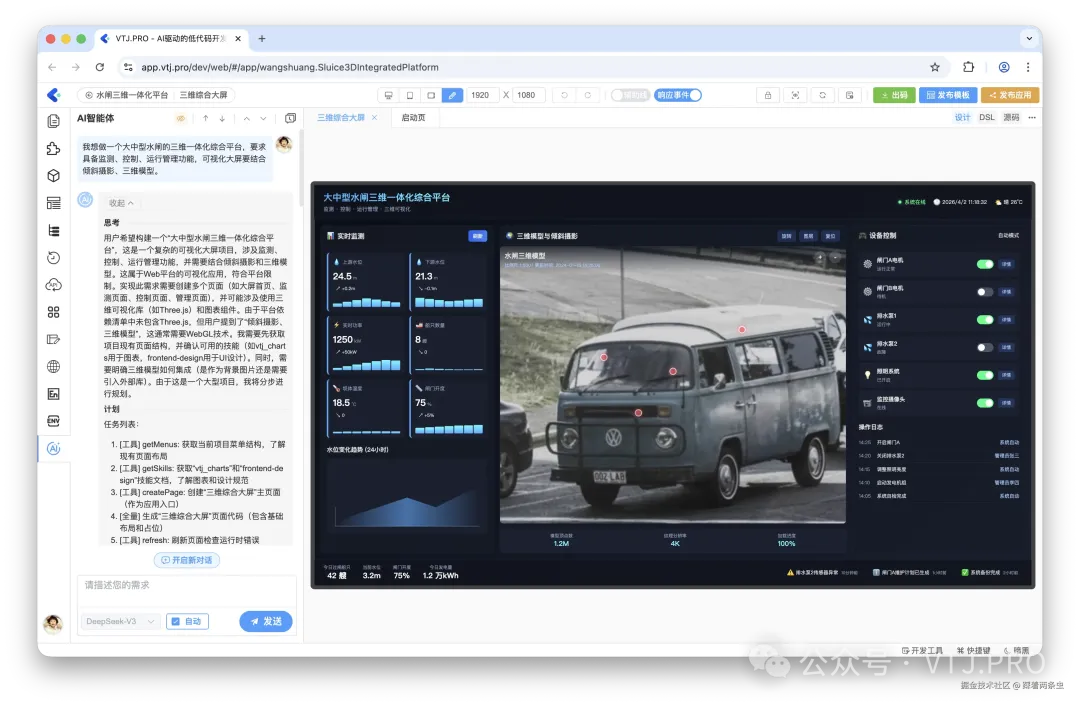
Task: Open the AI智能体 panel in left sidebar
Action: [x=53, y=448]
